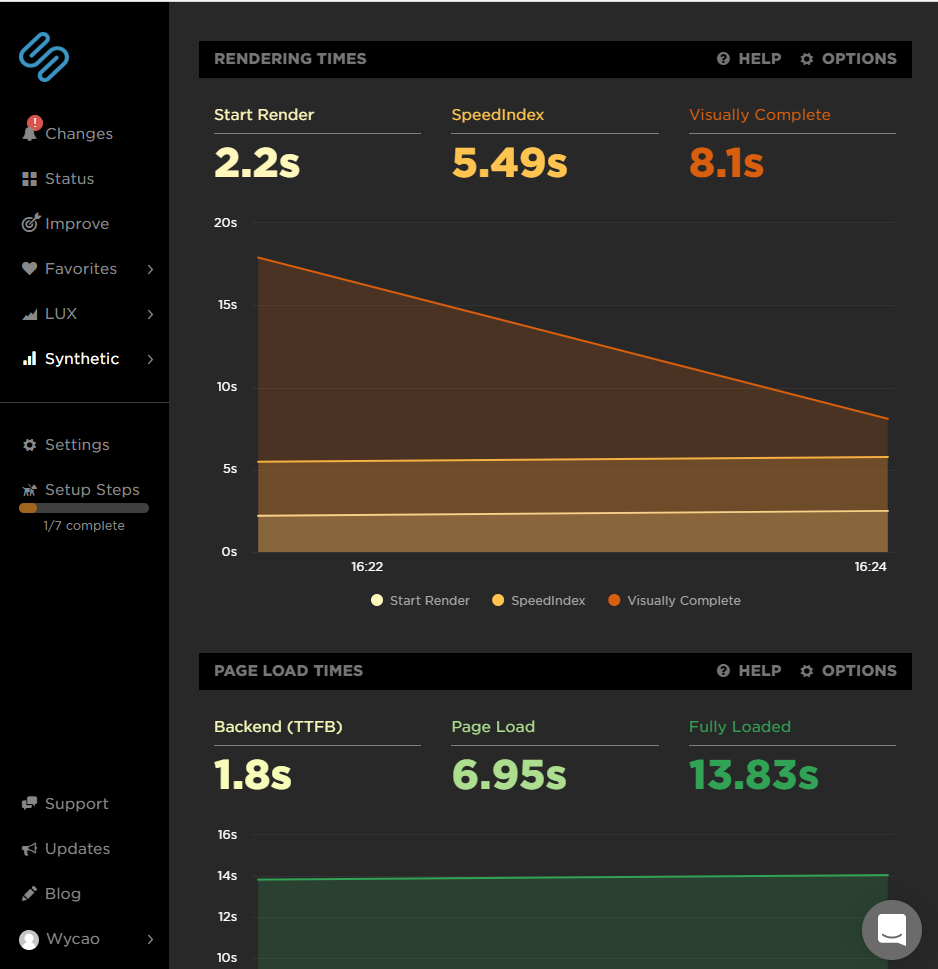This screenshot has height=969, width=938.
Task: Open Options for Page Load Times
Action: [x=848, y=671]
